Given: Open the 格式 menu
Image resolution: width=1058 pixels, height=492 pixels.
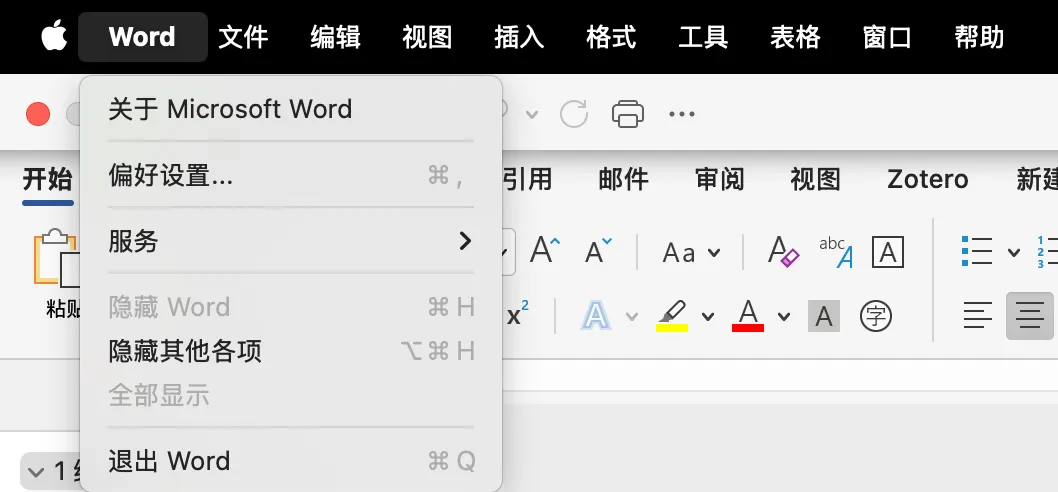Looking at the screenshot, I should [x=611, y=36].
